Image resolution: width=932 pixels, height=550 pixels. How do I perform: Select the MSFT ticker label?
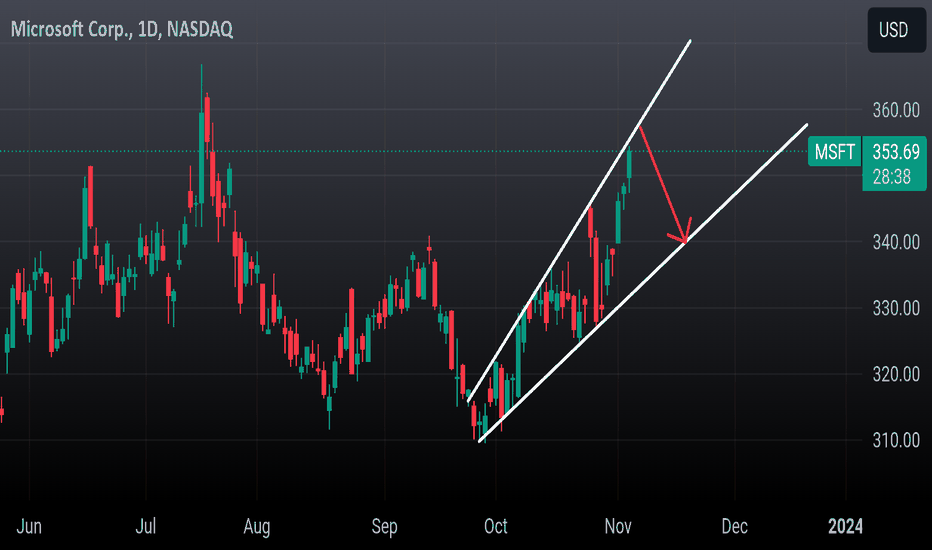(x=835, y=152)
